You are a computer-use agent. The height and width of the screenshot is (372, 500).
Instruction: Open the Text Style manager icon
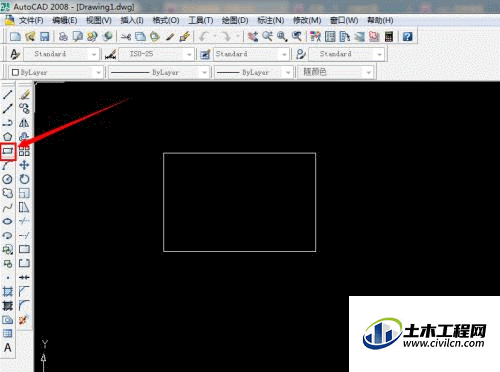(15, 54)
